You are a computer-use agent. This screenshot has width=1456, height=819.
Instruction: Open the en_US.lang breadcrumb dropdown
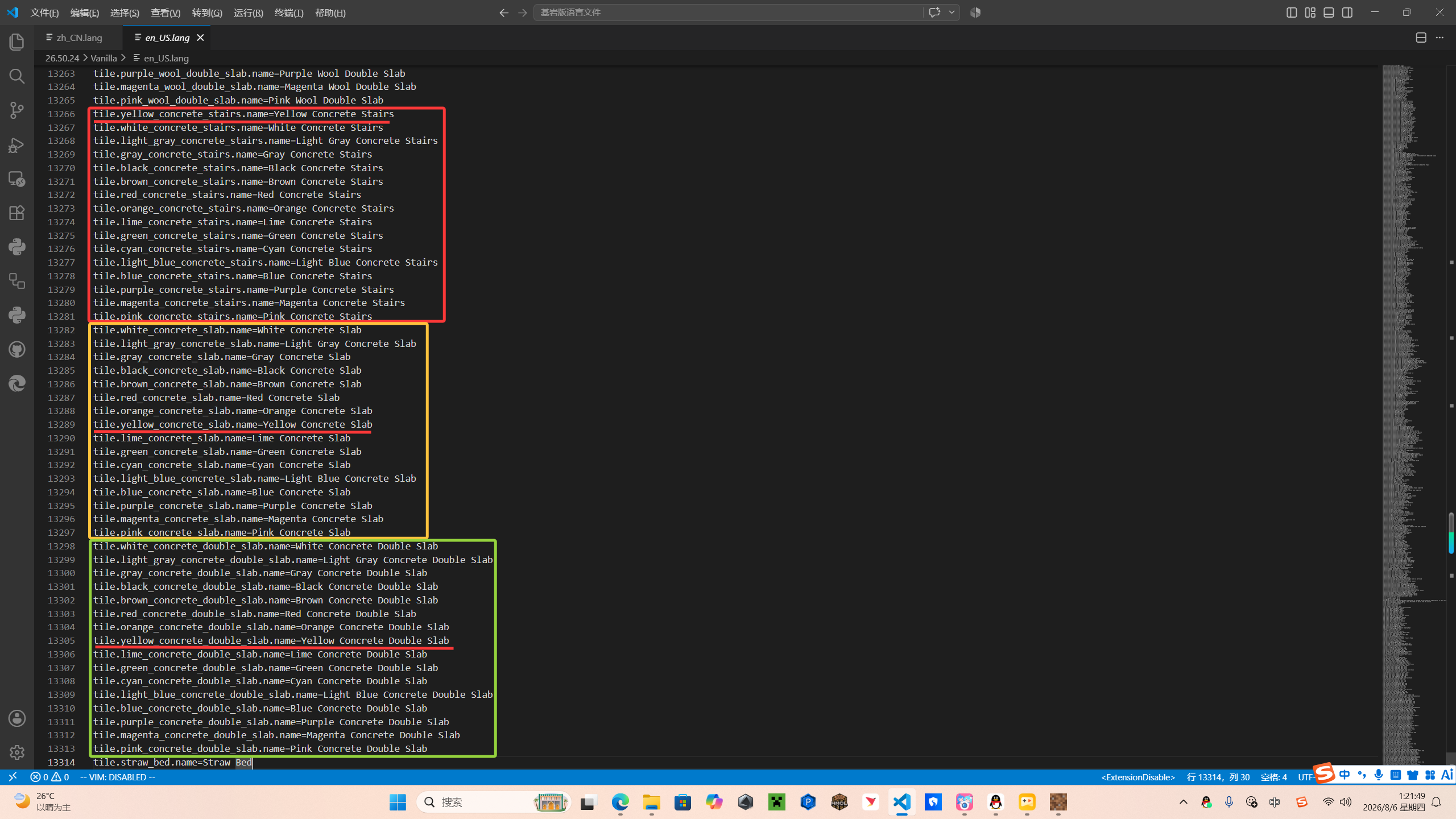tap(161, 58)
